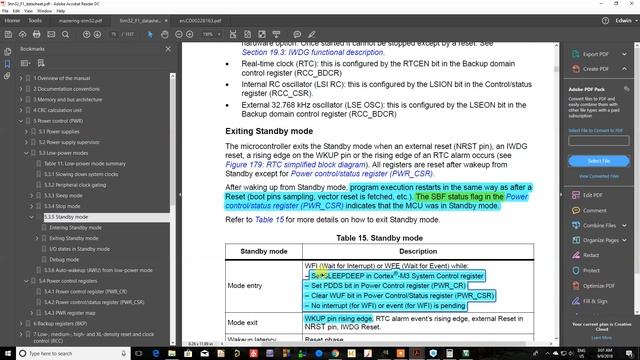Viewport: 640px width, 360px height.
Task: Open bookmarks options menu icon
Action: click(25, 63)
